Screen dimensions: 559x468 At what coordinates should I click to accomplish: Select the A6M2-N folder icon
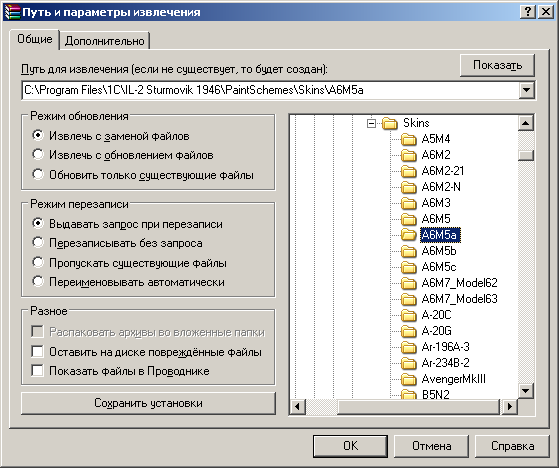pos(409,187)
